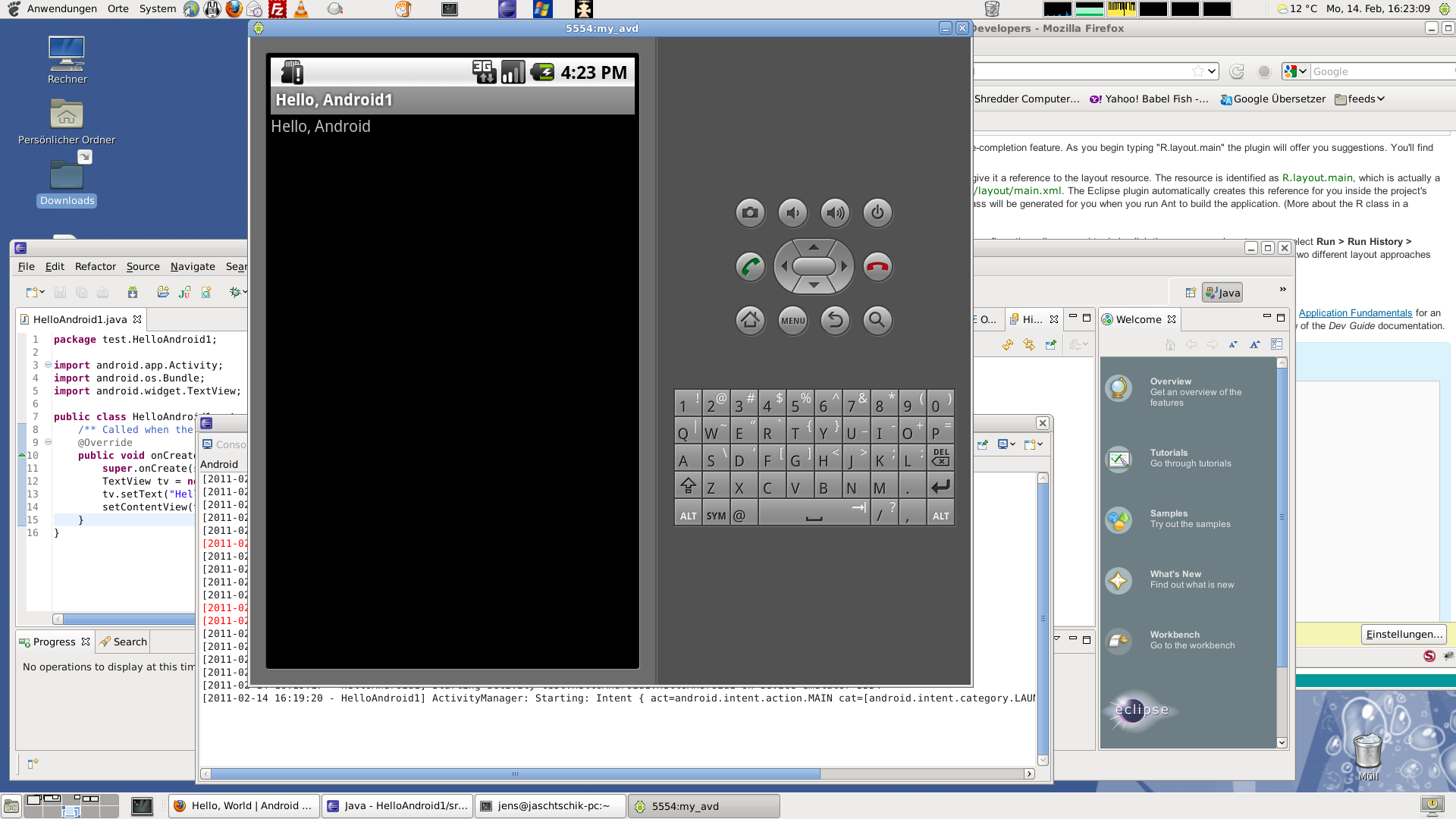Tap the green call button
This screenshot has width=1456, height=819.
click(750, 267)
